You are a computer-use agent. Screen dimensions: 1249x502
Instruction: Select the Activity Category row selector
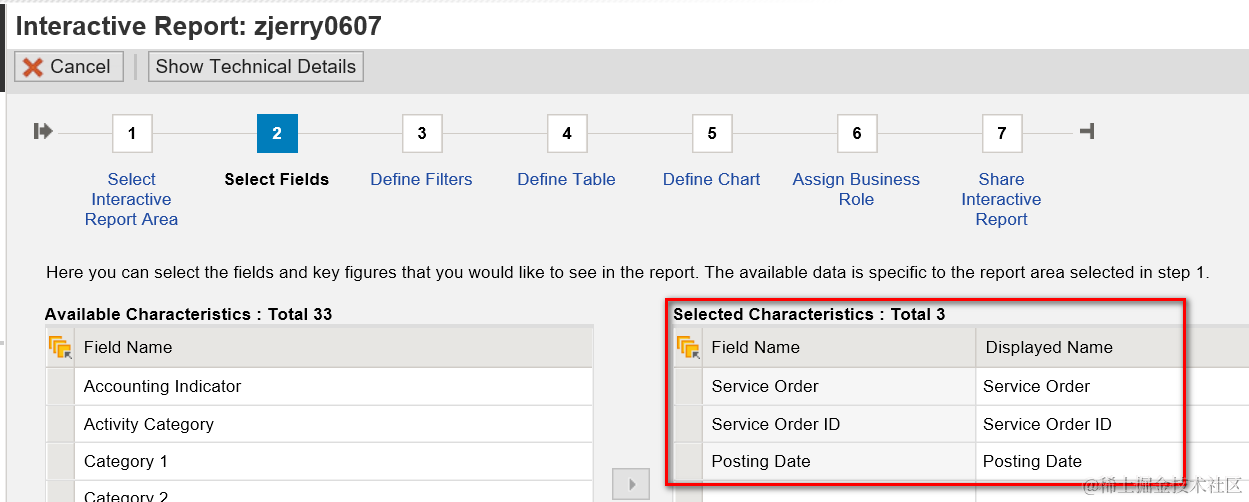point(60,424)
